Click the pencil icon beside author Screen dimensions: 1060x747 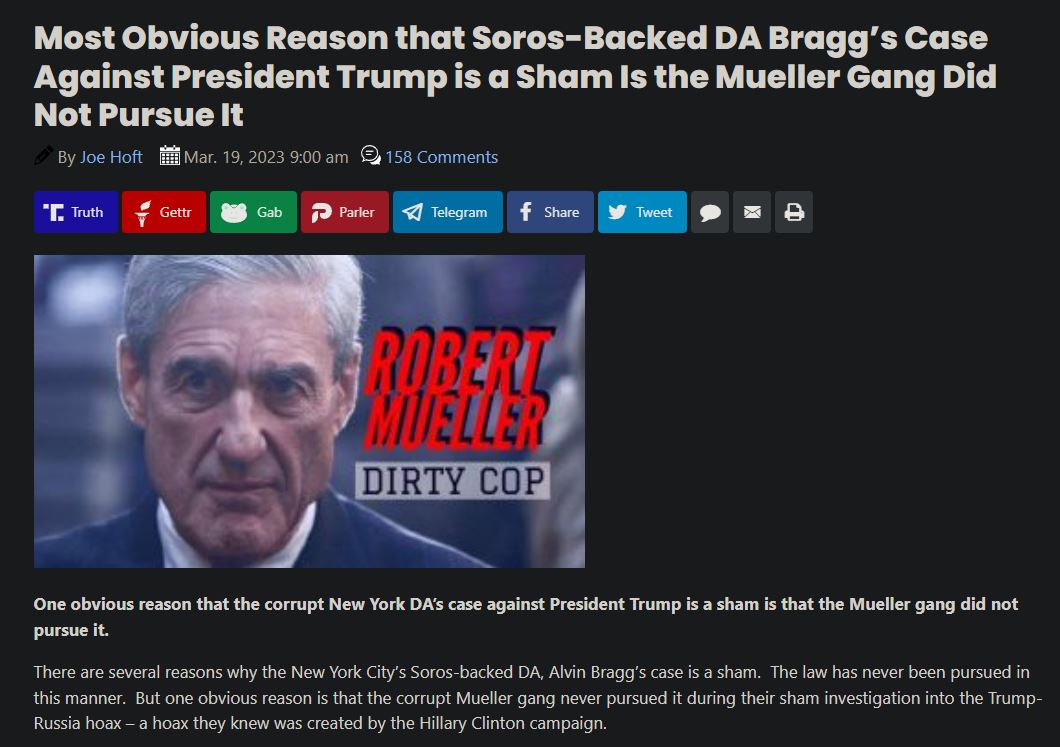coord(43,155)
